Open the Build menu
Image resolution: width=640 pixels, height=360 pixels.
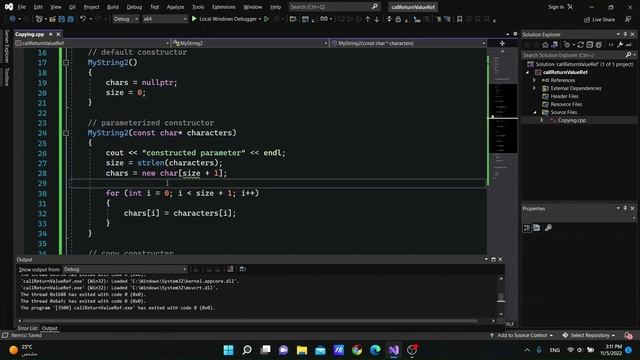coord(113,7)
